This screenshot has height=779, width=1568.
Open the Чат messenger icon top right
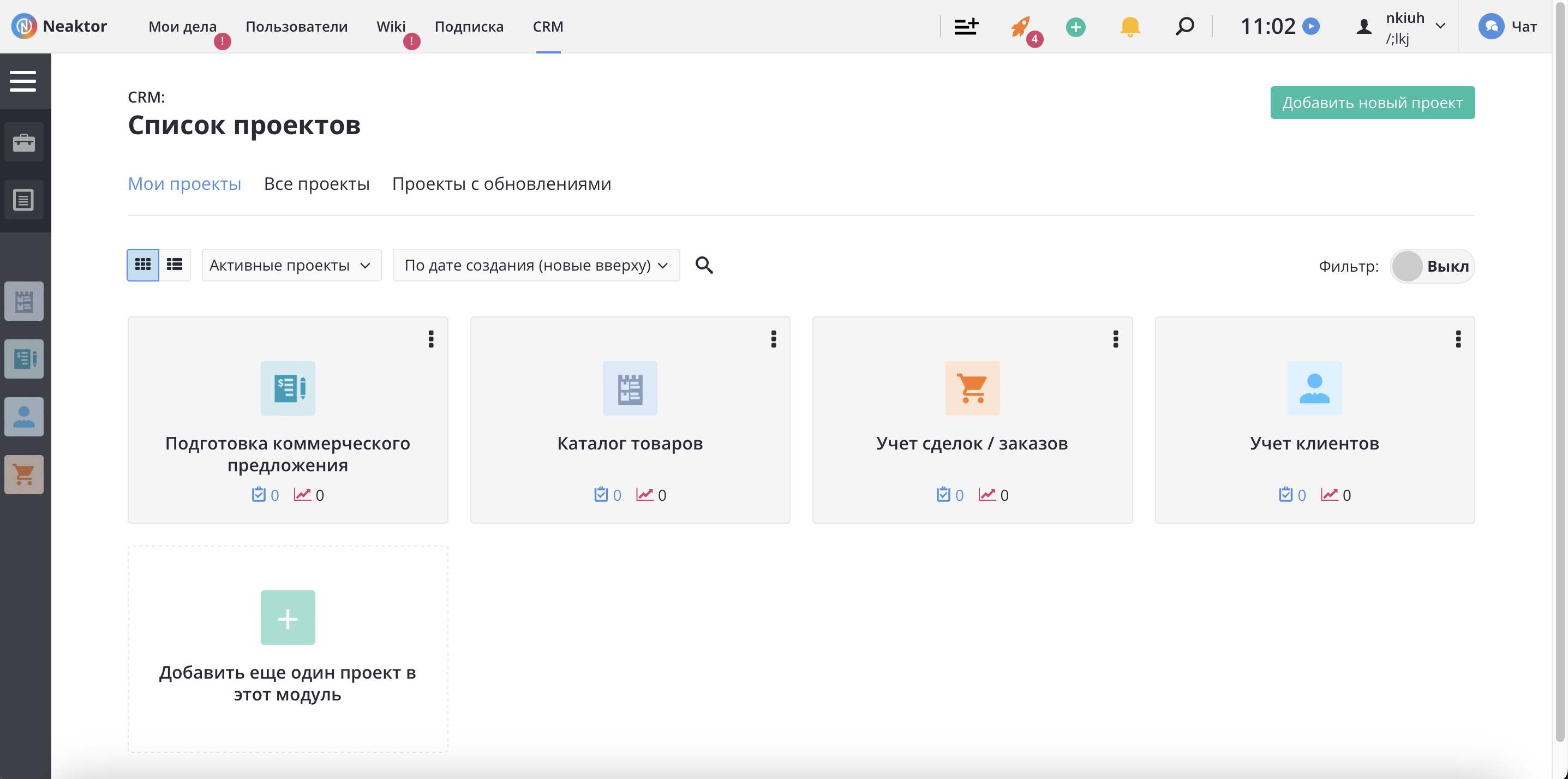(1493, 27)
